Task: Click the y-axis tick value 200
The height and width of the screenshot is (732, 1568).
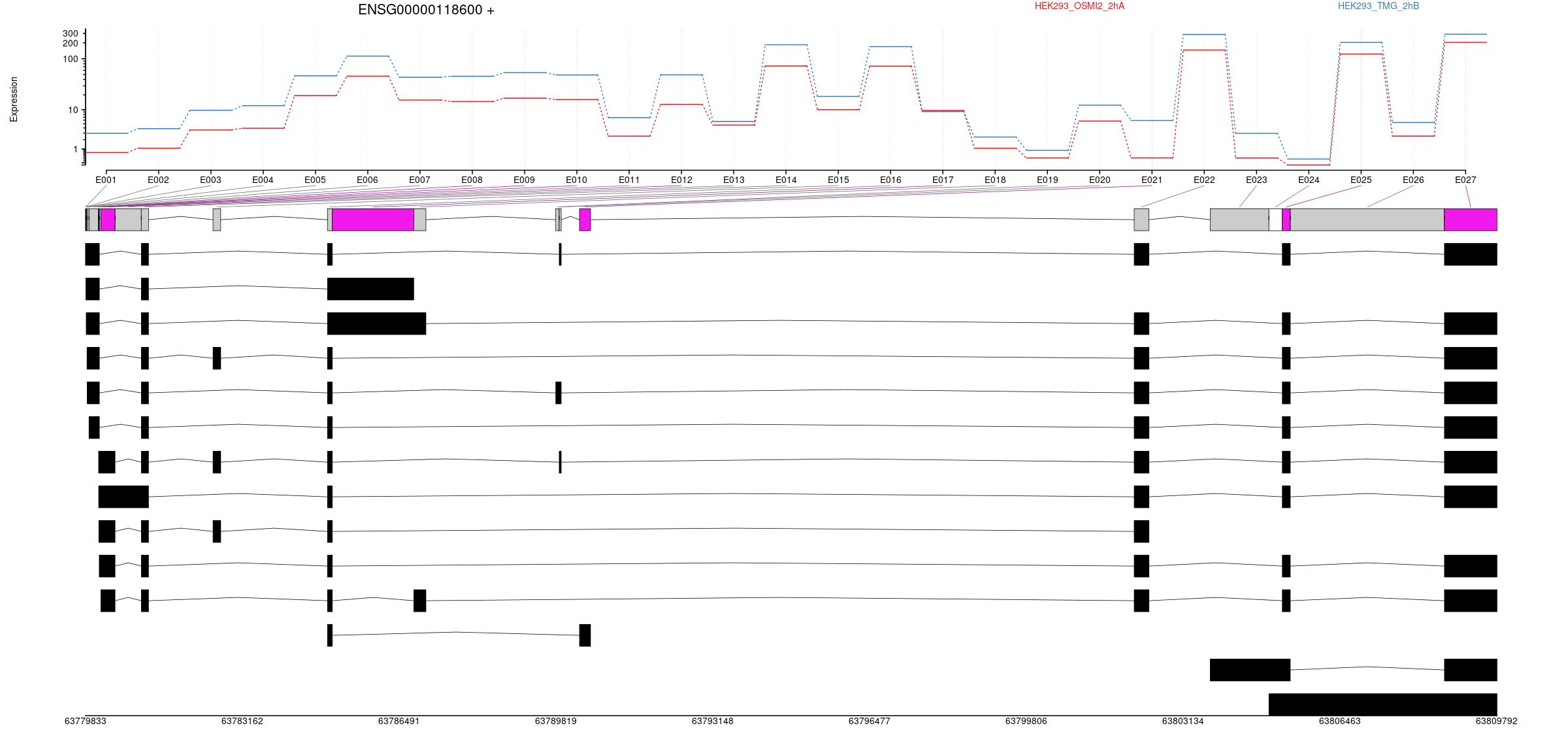Action: click(x=71, y=43)
